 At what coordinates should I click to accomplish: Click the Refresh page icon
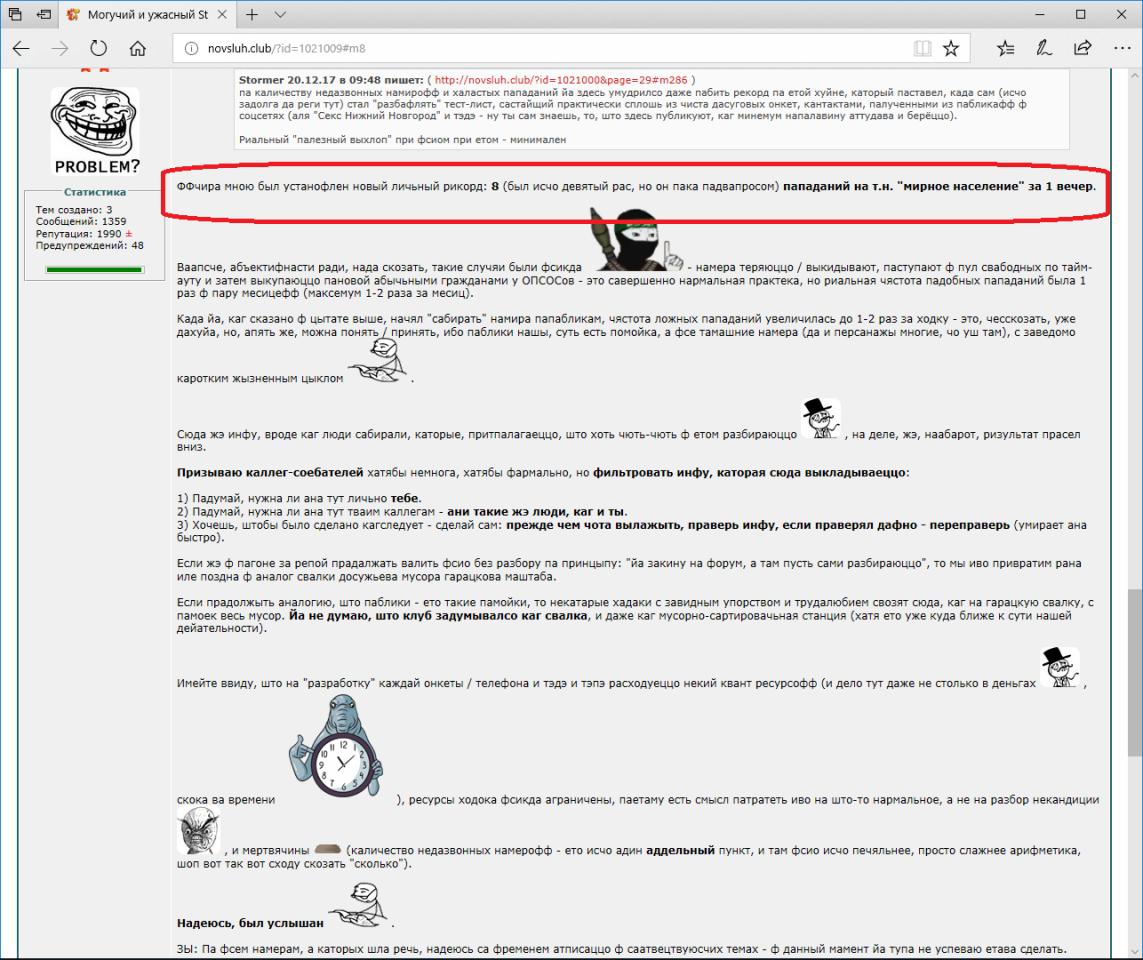coord(98,48)
